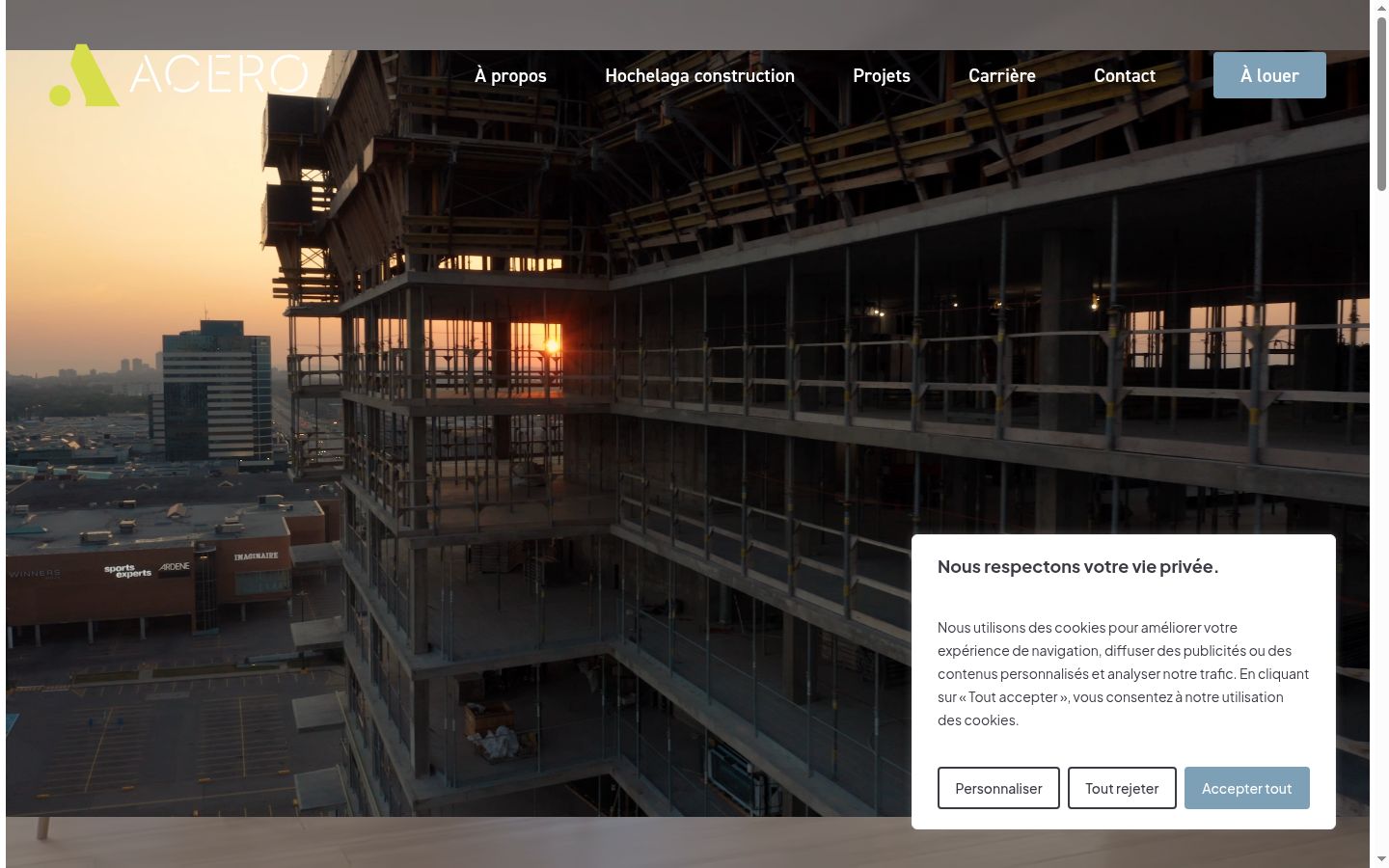Select the Carrière nav link
Screen dimensions: 1389x868
(x=1002, y=75)
